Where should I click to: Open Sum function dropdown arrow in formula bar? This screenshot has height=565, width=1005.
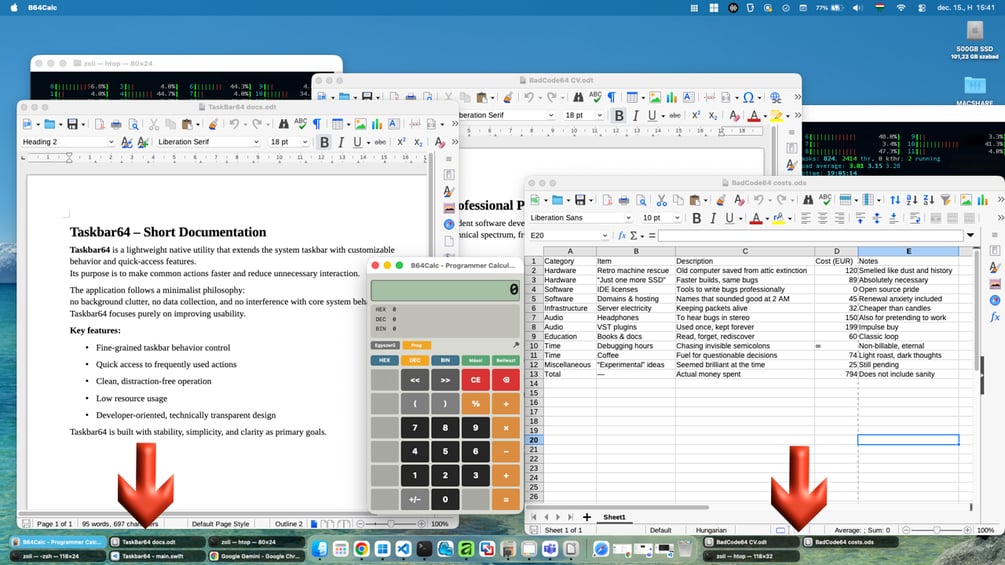[x=642, y=236]
